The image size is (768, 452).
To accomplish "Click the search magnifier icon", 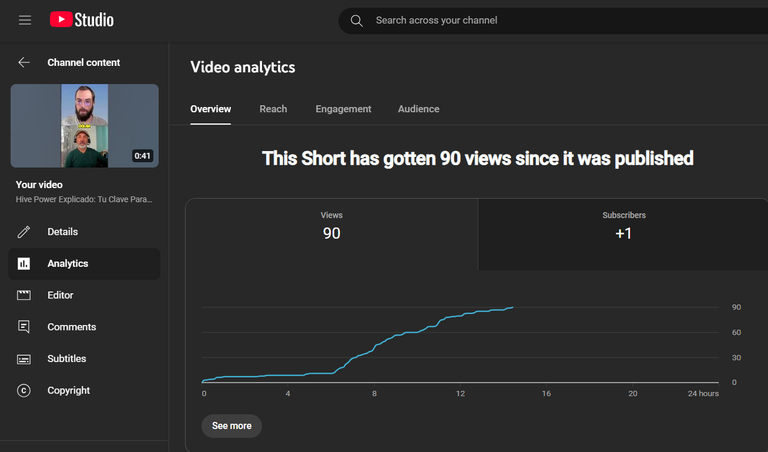I will 357,21.
